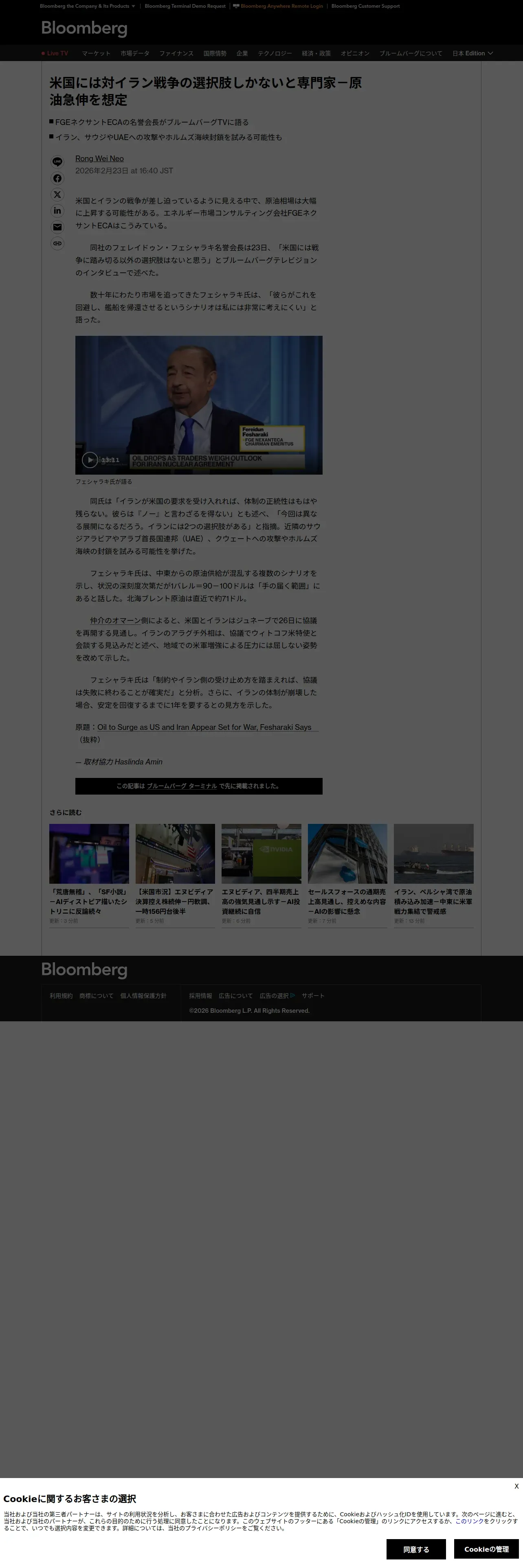Image resolution: width=523 pixels, height=1568 pixels.
Task: Expand the 日本 Edition dropdown
Action: coord(472,54)
